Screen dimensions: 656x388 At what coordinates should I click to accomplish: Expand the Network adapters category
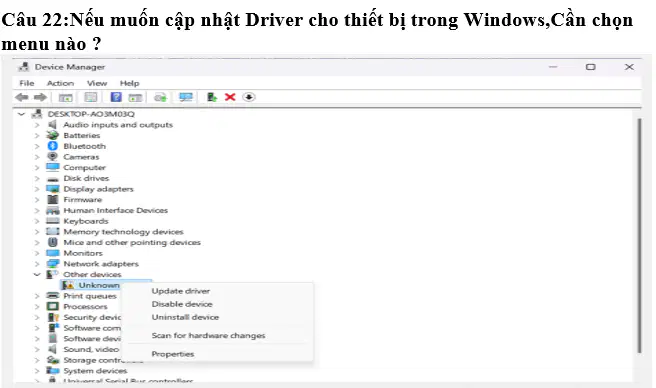coord(37,264)
